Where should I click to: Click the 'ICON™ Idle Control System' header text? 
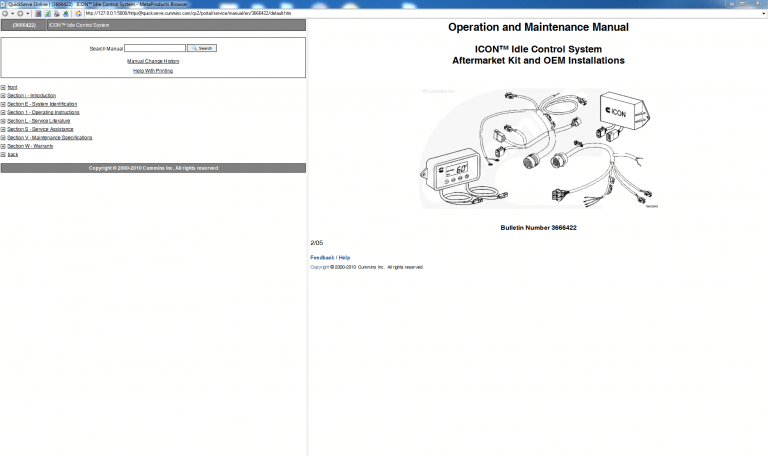pyautogui.click(x=79, y=25)
